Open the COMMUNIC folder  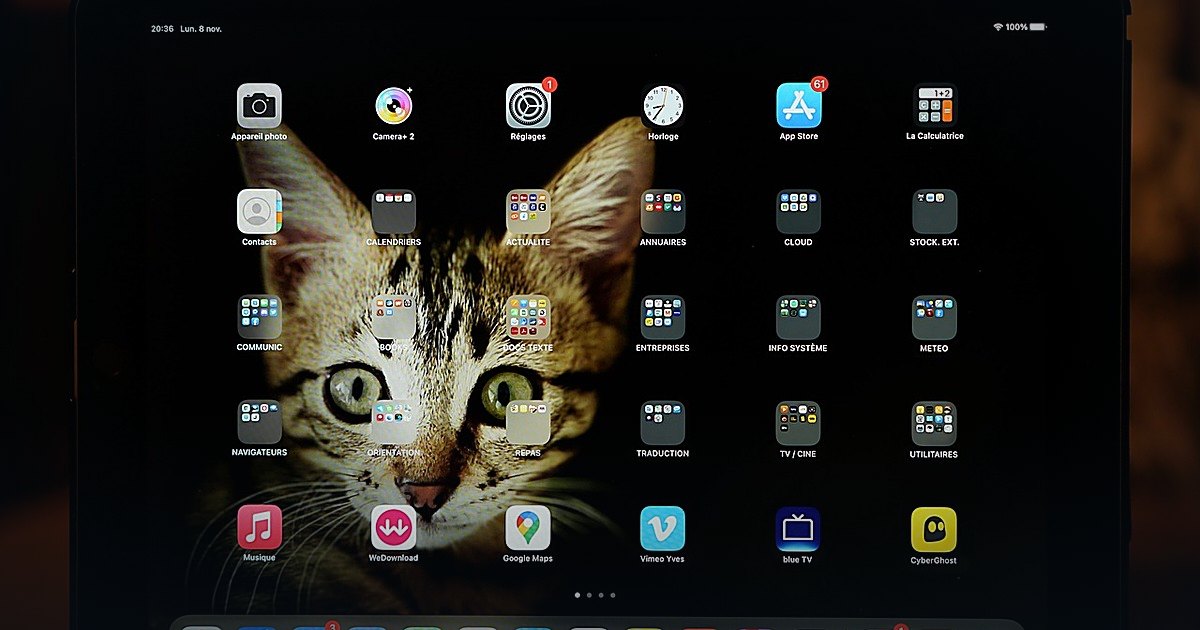(x=259, y=317)
